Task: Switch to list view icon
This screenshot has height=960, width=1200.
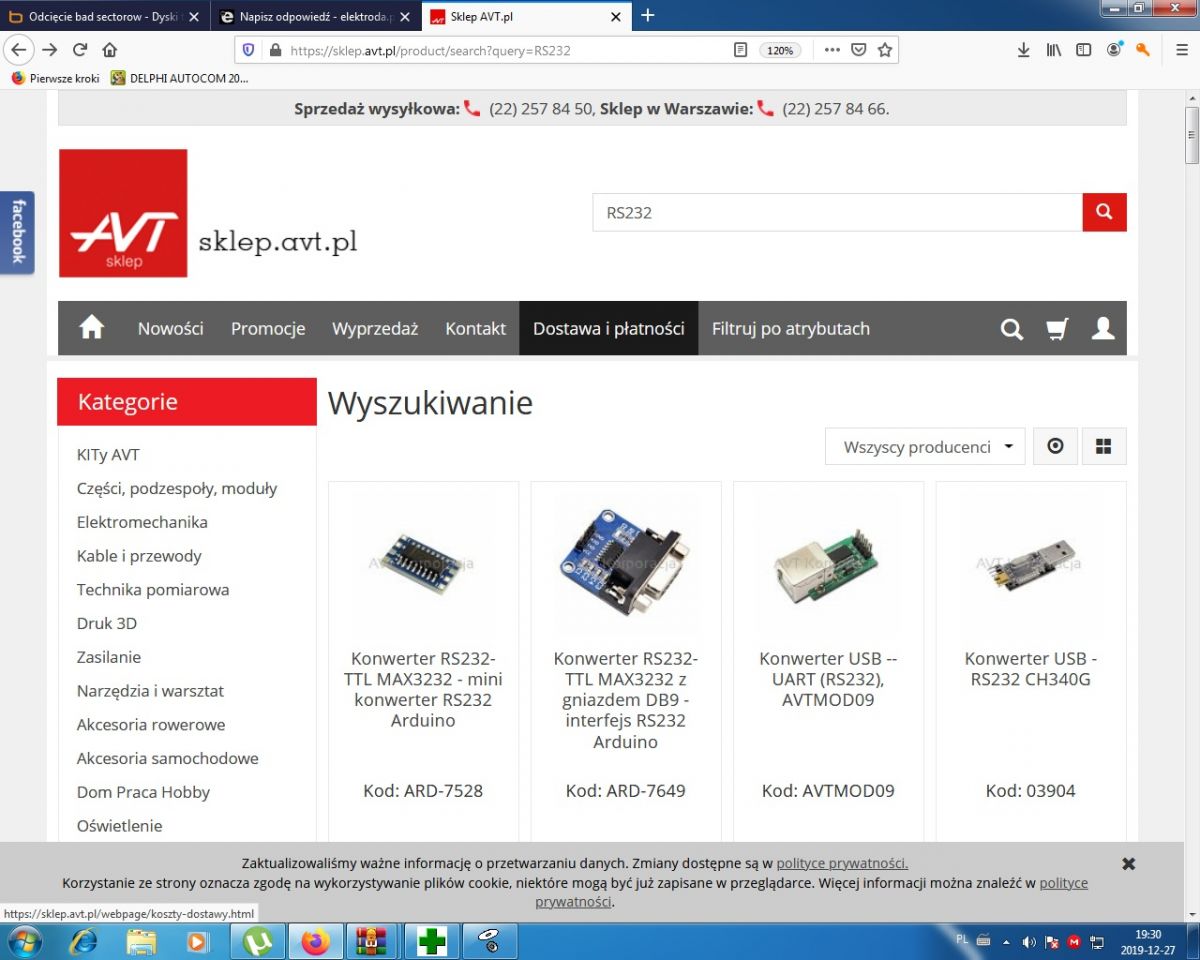Action: [1055, 446]
